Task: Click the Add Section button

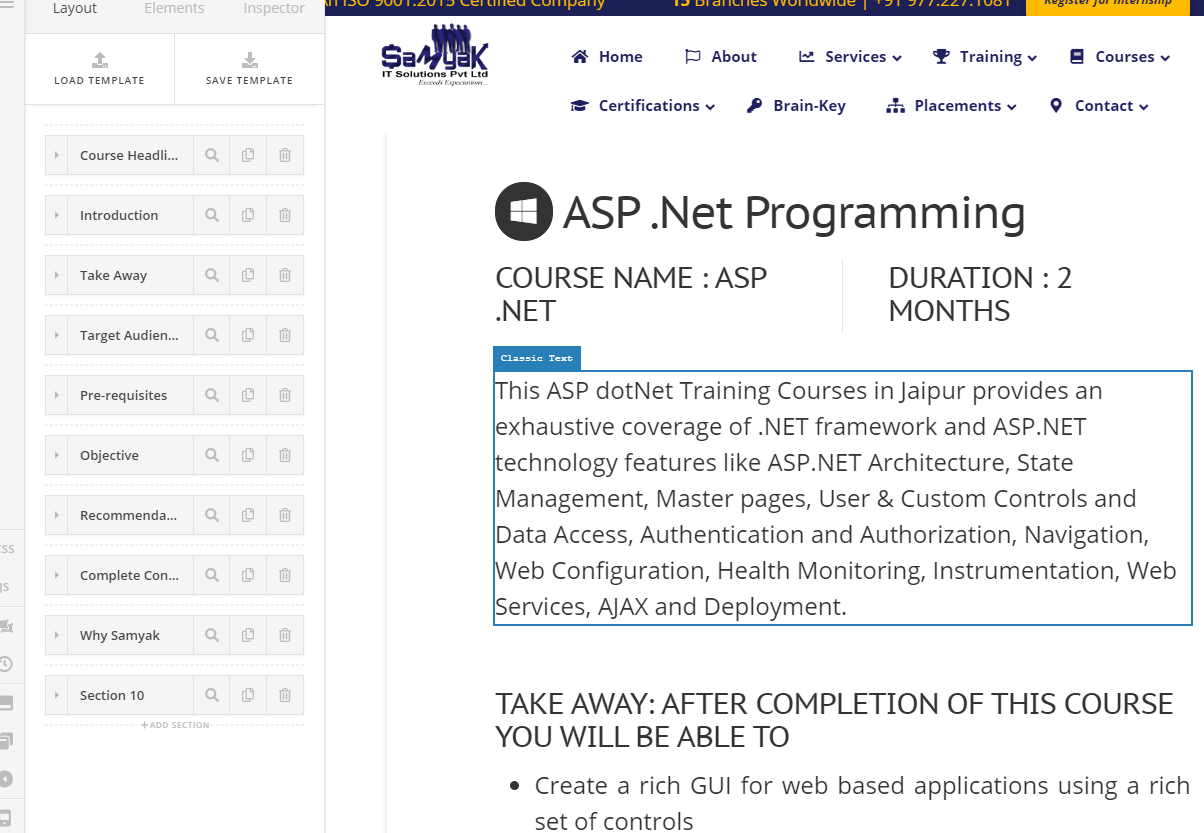Action: click(x=175, y=725)
